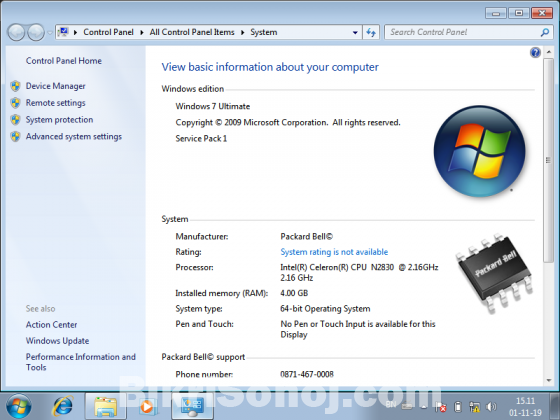Click the Show desktop strip

click(556, 406)
